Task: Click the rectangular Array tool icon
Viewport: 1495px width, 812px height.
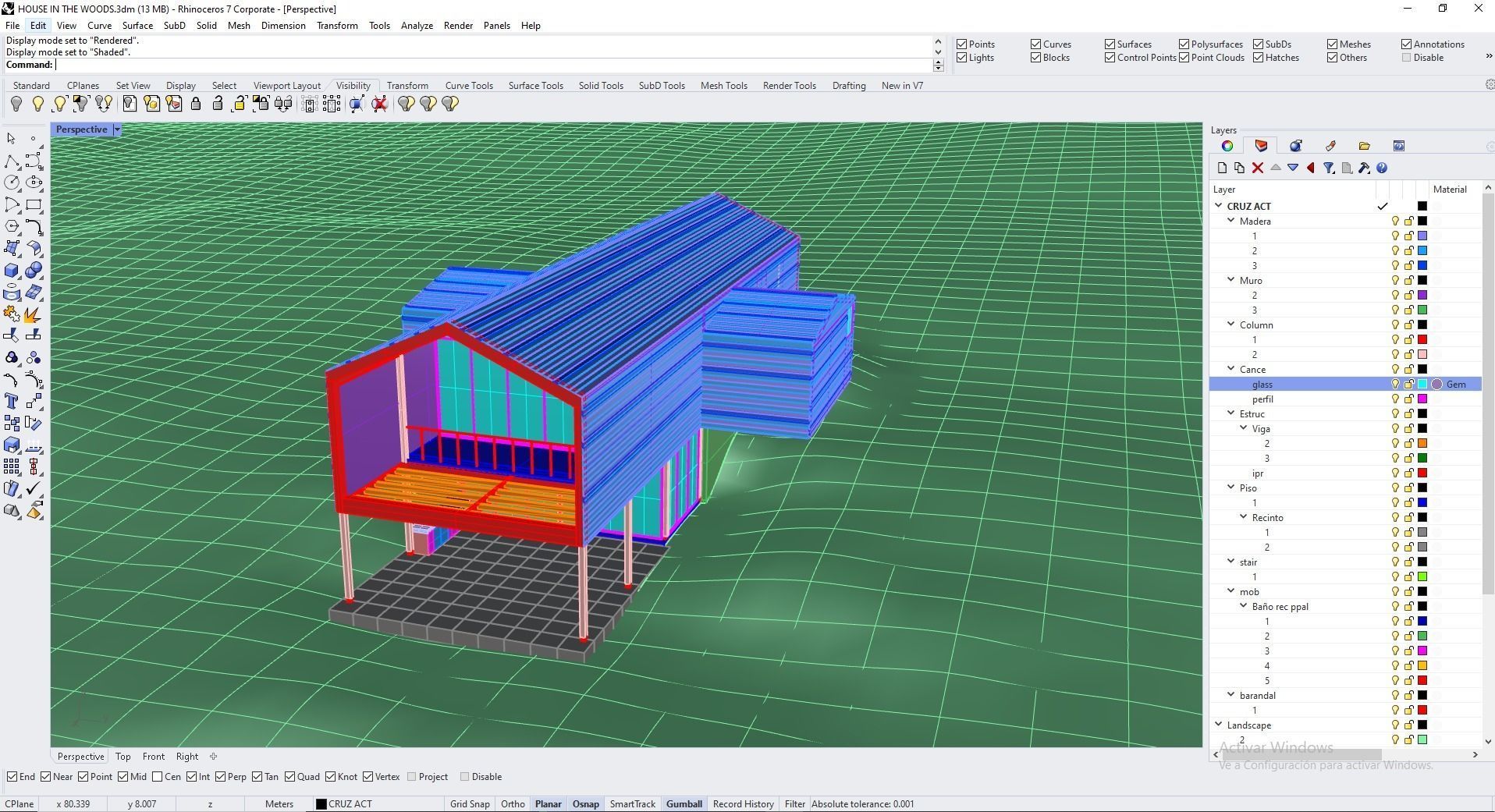Action: click(x=12, y=466)
